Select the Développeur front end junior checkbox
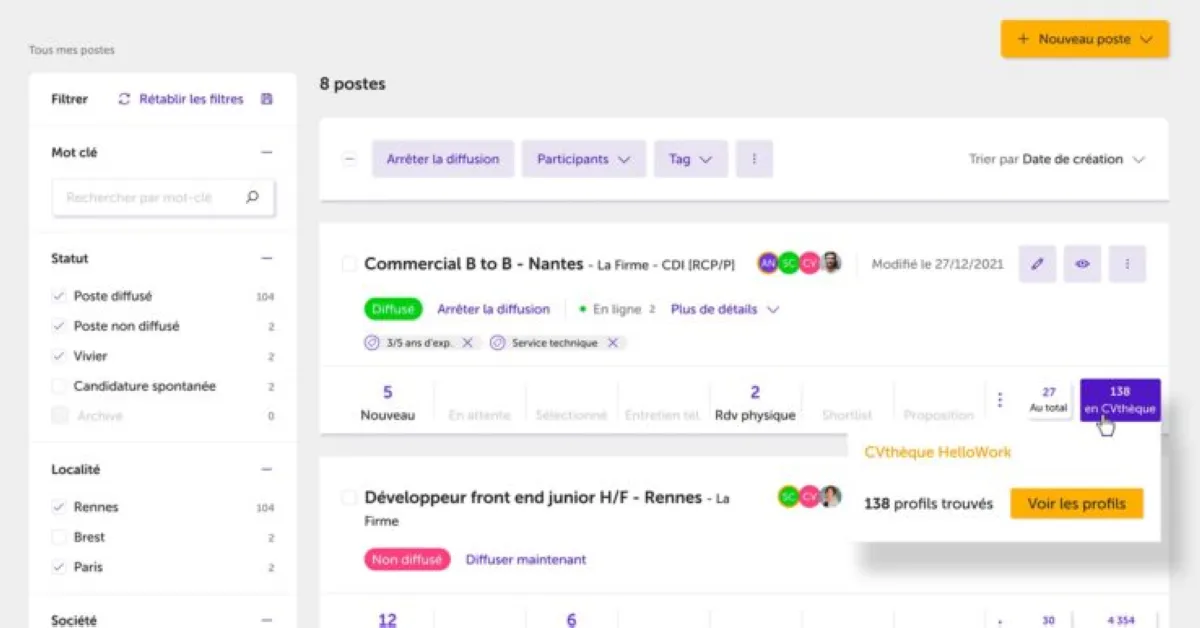The width and height of the screenshot is (1200, 628). pyautogui.click(x=349, y=497)
